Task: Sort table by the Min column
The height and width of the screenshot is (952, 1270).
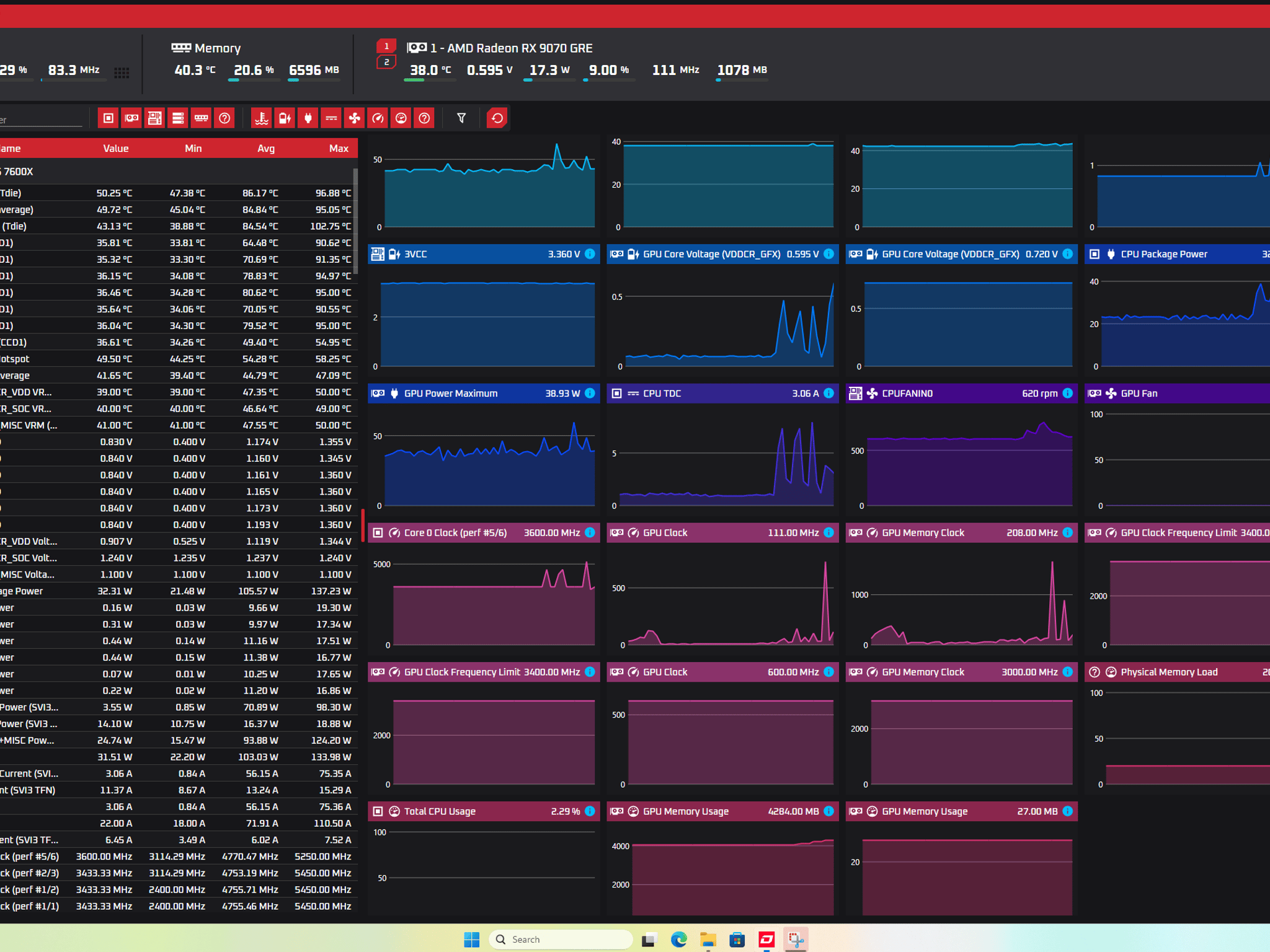Action: pyautogui.click(x=193, y=149)
